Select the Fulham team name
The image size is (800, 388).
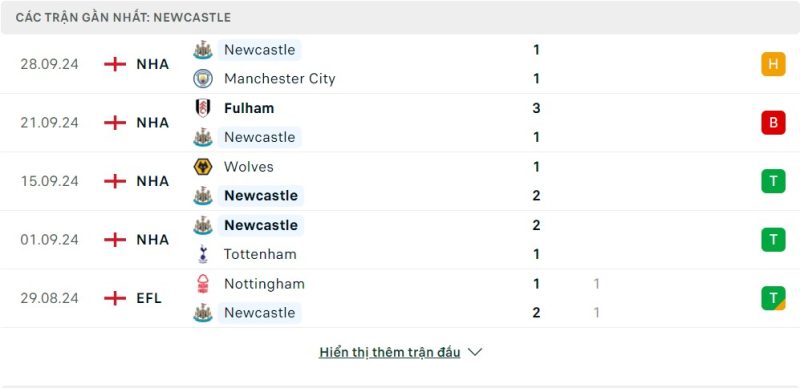click(249, 108)
